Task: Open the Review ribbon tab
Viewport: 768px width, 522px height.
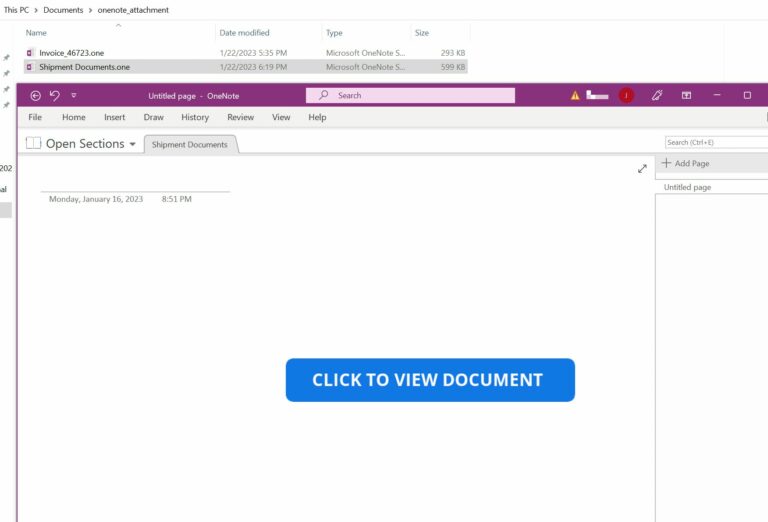Action: (x=240, y=117)
